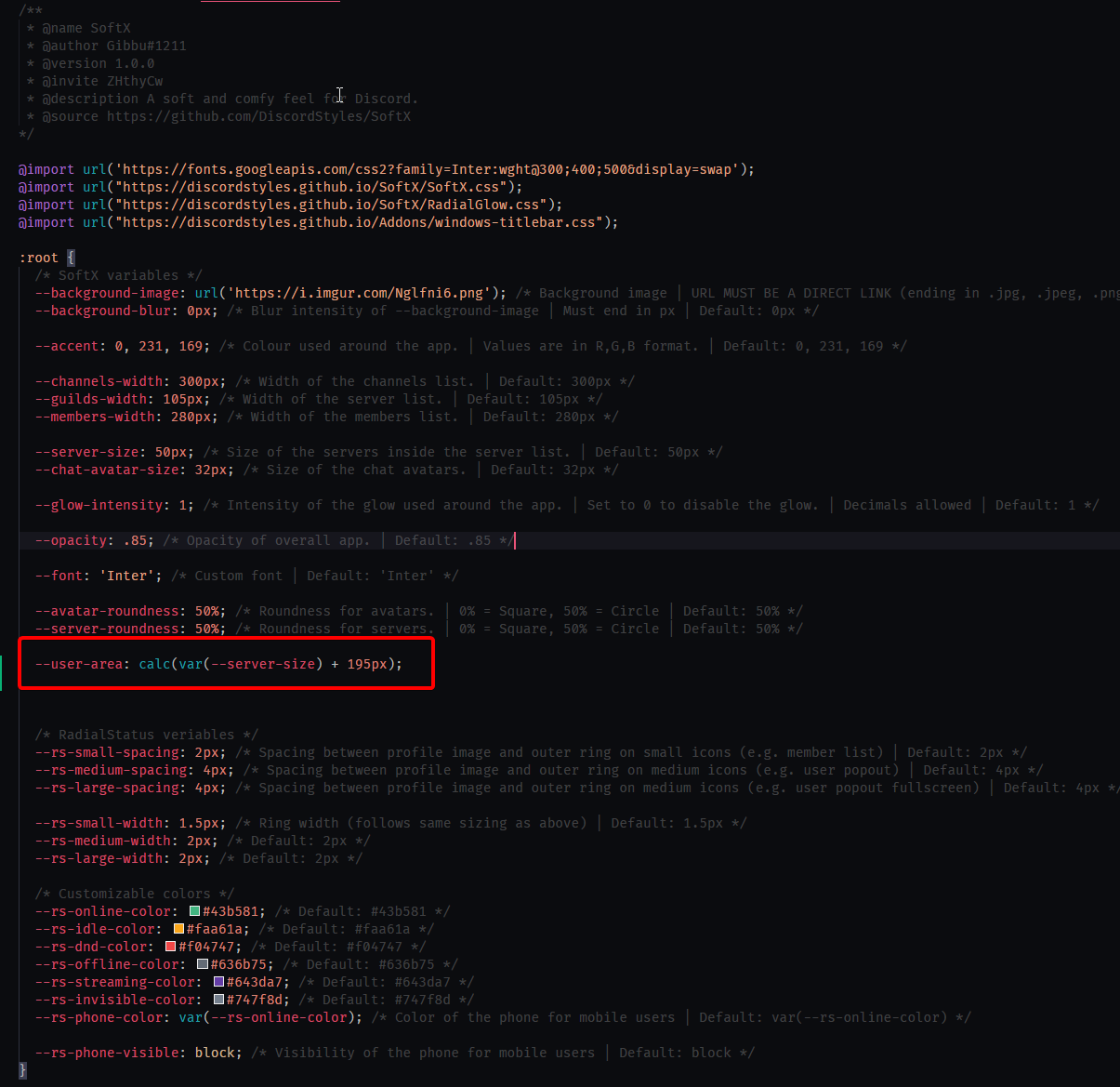The height and width of the screenshot is (1087, 1120).
Task: Click the --font 'Inter' custom font value
Action: pyautogui.click(x=126, y=575)
